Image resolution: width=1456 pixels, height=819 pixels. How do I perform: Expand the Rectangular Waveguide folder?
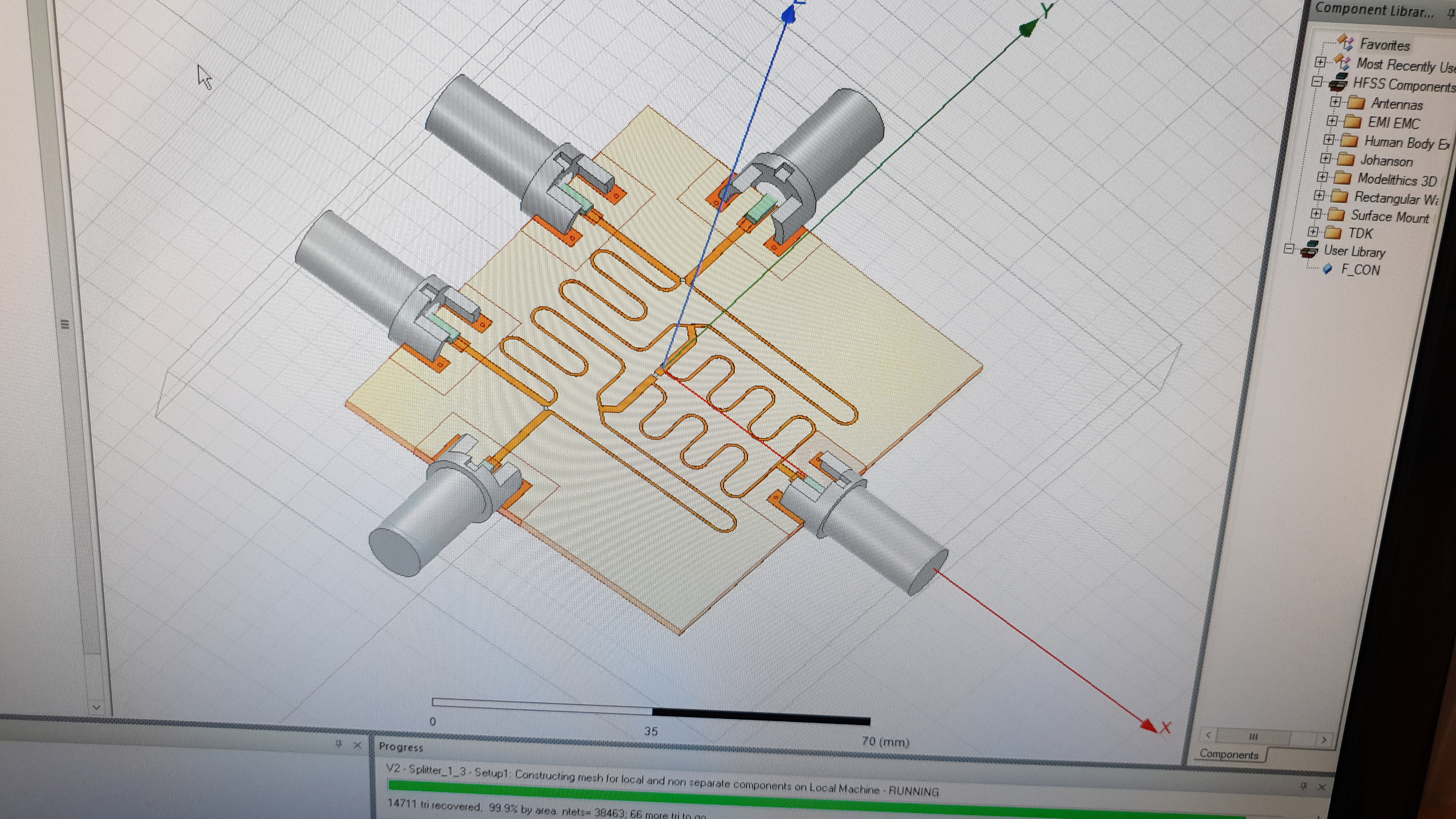(x=1319, y=195)
